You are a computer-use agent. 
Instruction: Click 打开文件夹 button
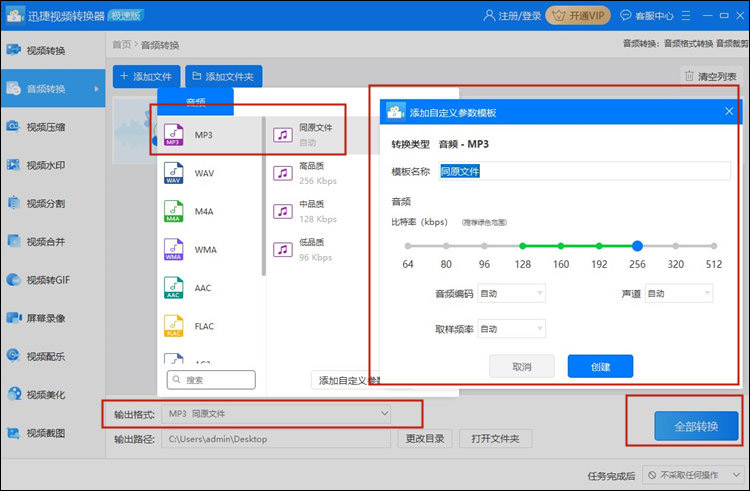495,438
